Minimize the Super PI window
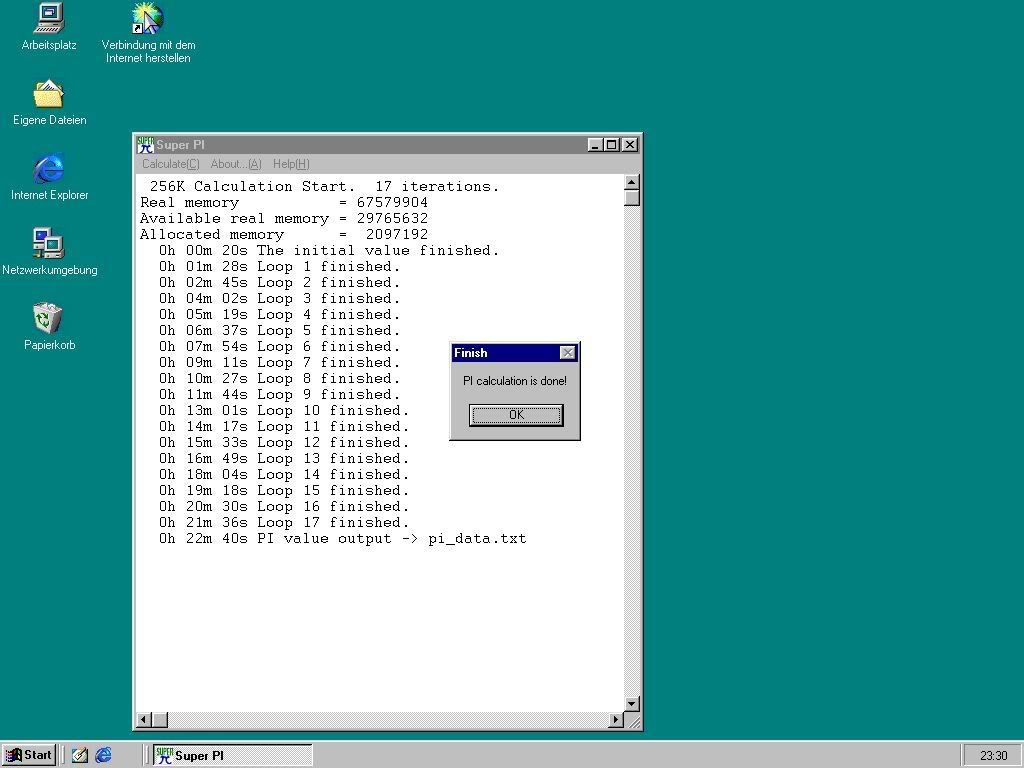This screenshot has width=1024, height=768. click(x=594, y=145)
